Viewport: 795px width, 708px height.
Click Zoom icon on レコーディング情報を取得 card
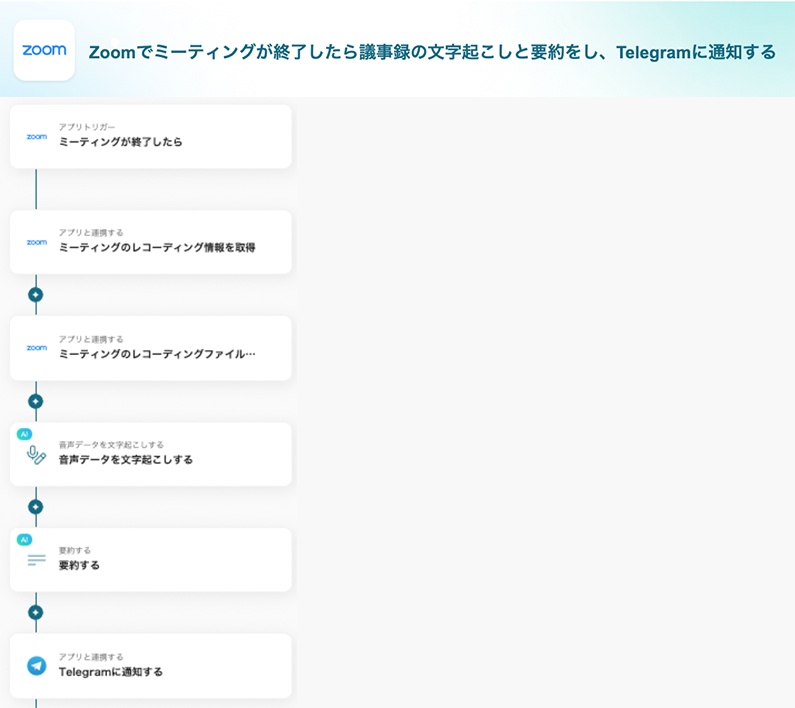(x=37, y=242)
